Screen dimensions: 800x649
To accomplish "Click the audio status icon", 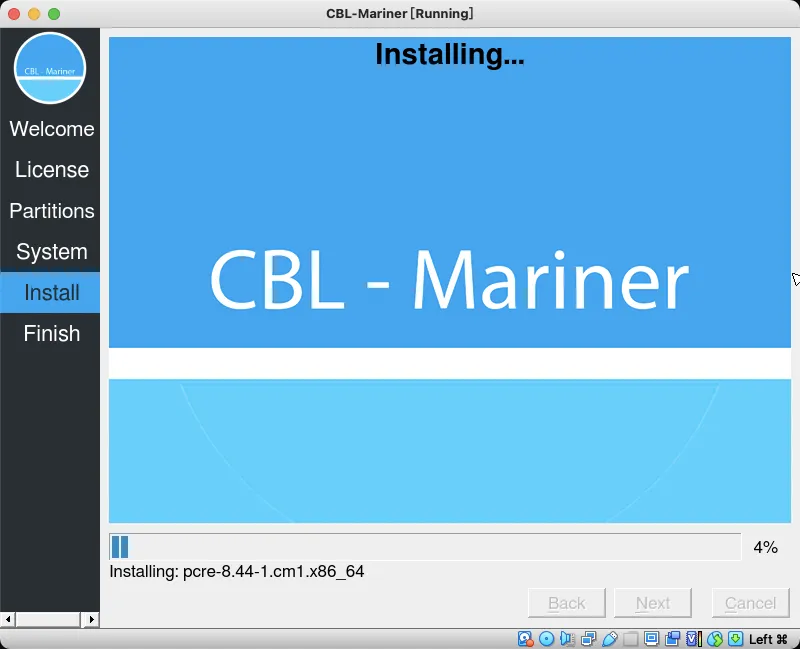I will click(568, 638).
